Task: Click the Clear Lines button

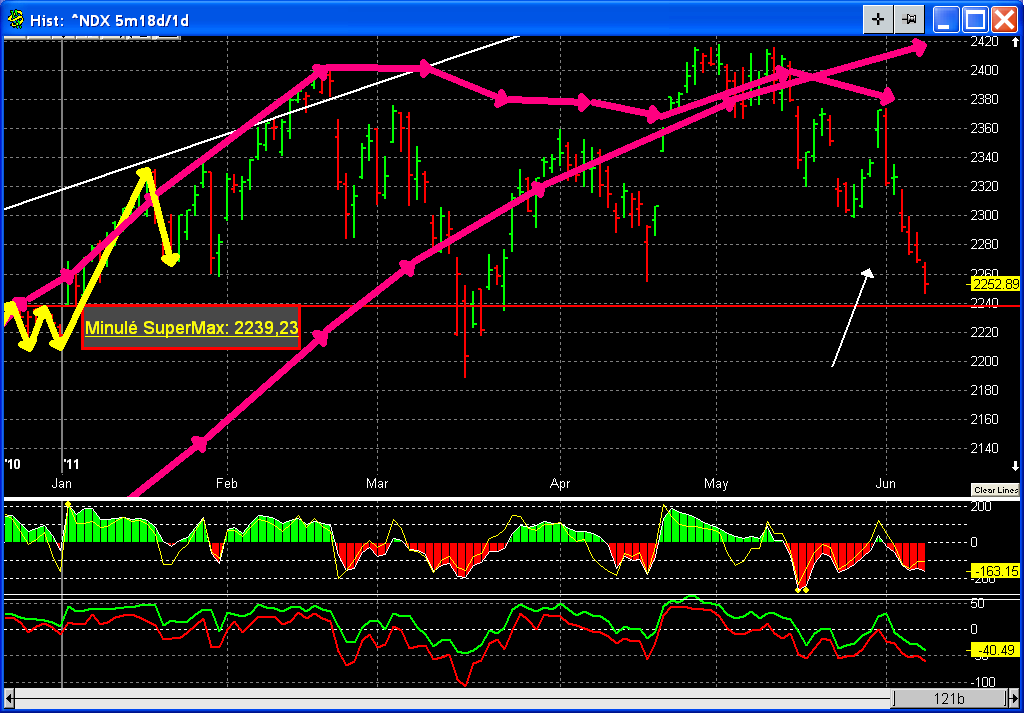Action: (x=996, y=490)
